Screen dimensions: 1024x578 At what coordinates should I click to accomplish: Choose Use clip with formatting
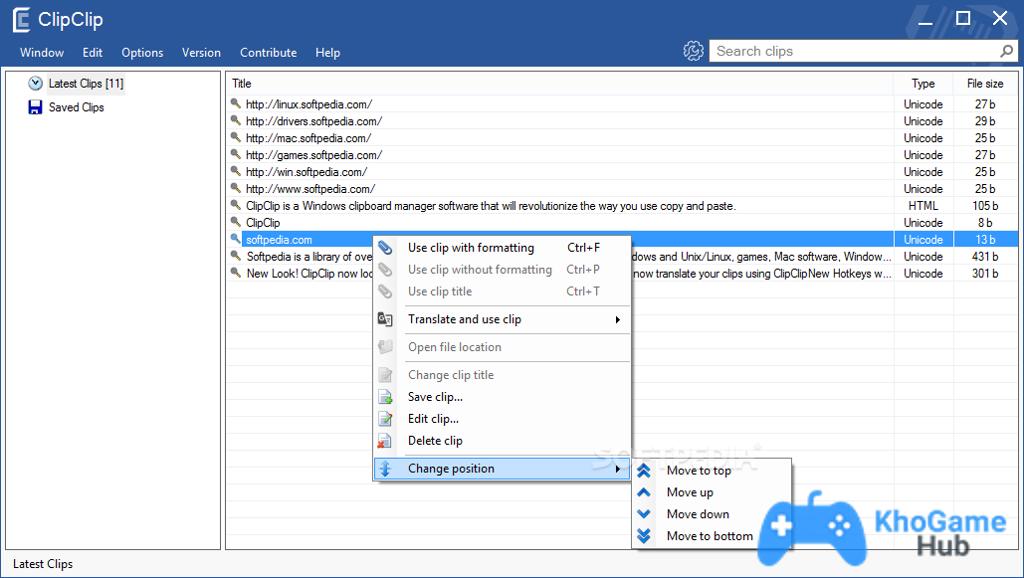(x=471, y=248)
